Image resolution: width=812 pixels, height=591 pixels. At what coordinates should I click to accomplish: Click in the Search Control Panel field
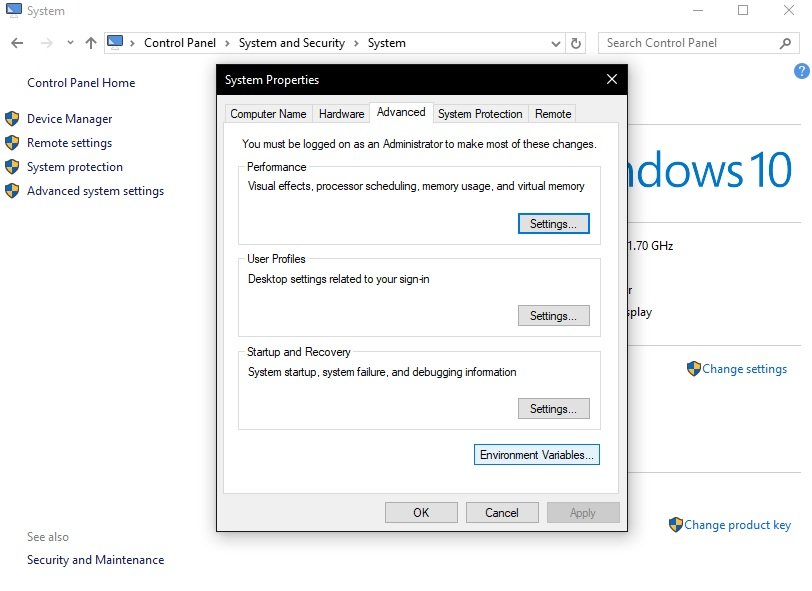[688, 43]
